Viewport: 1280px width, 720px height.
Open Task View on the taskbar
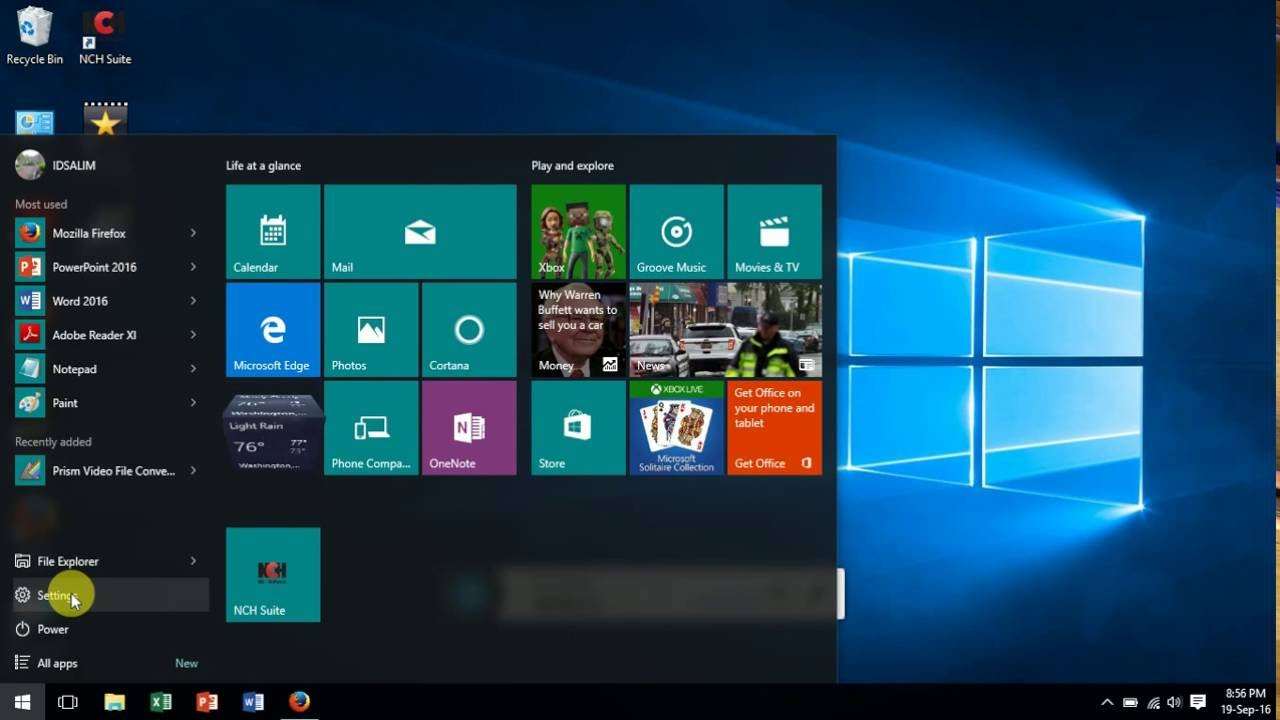pyautogui.click(x=68, y=702)
